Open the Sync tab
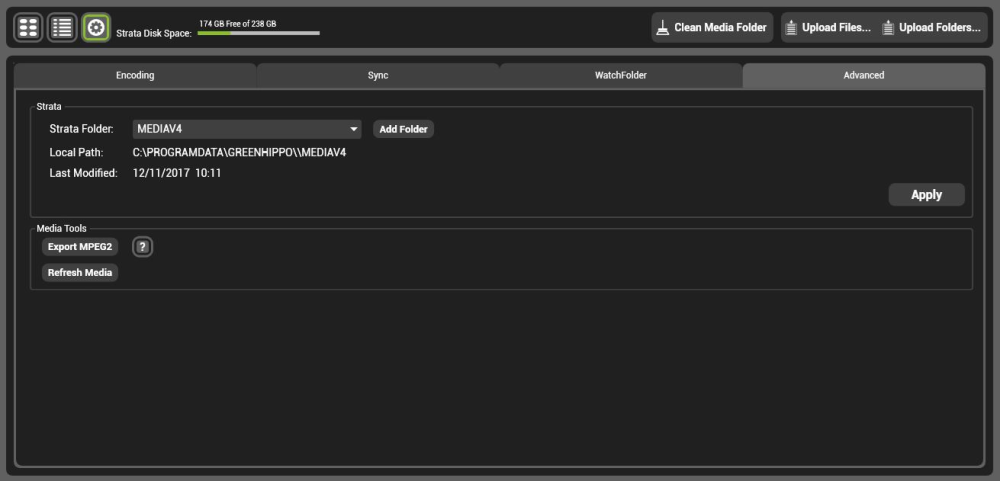1000x481 pixels. pos(378,75)
